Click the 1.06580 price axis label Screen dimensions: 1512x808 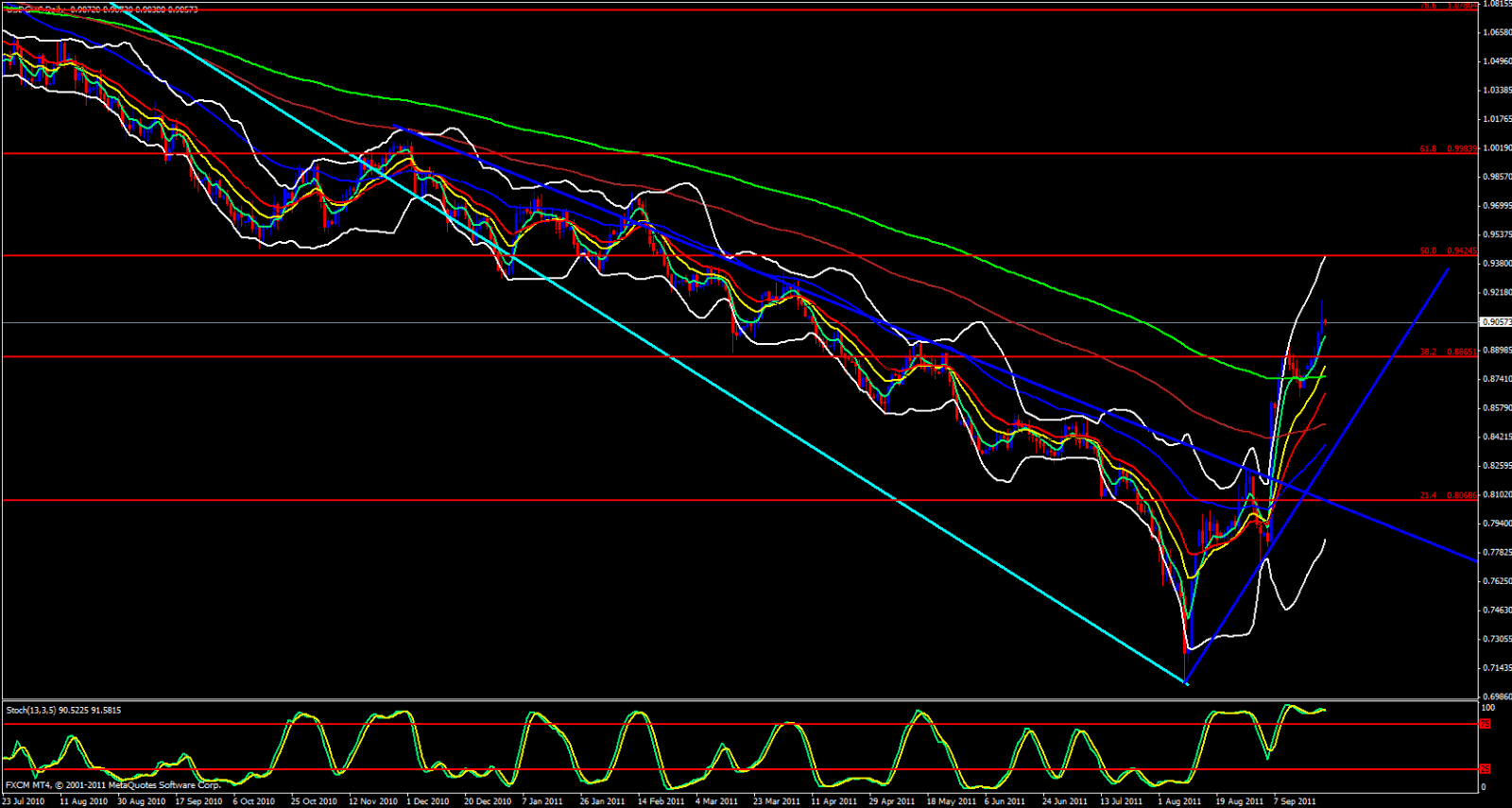tap(1496, 32)
